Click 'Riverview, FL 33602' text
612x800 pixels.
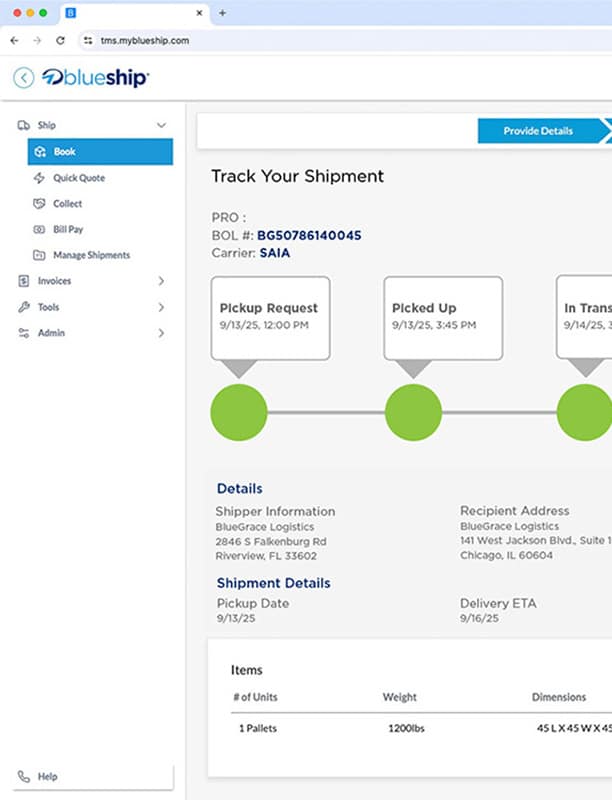pos(266,556)
